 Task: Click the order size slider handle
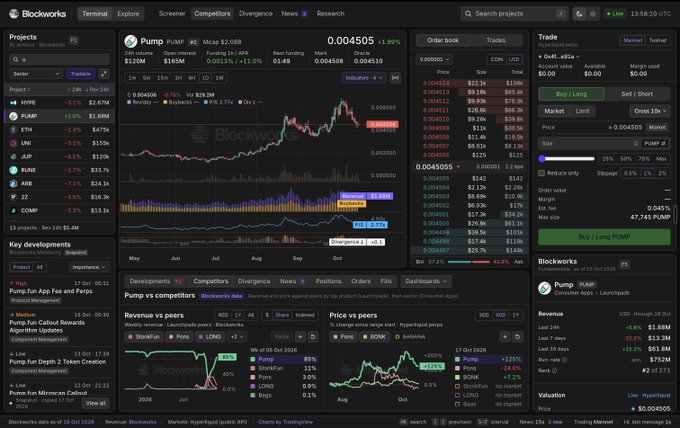tap(542, 159)
